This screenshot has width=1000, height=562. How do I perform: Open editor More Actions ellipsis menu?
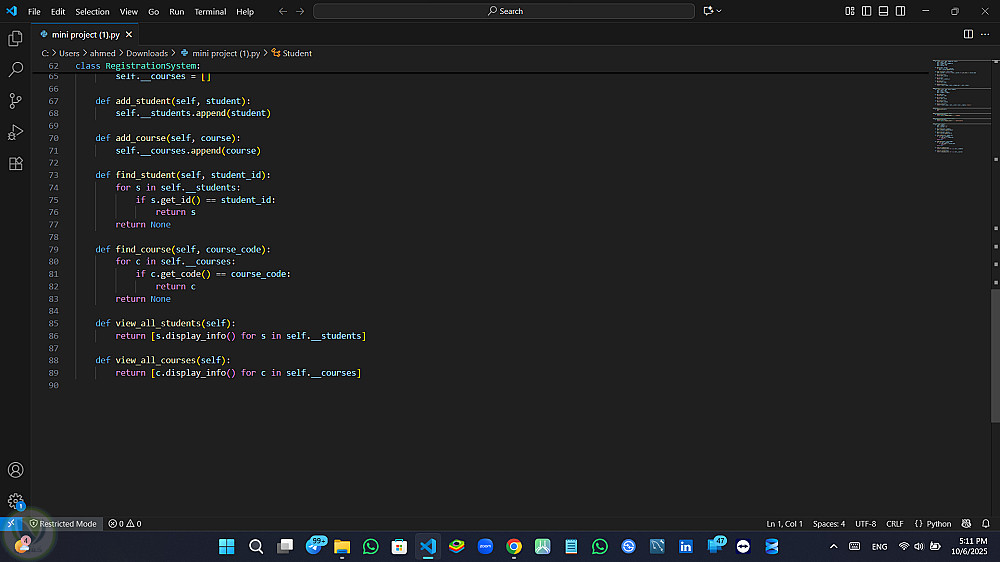point(985,33)
